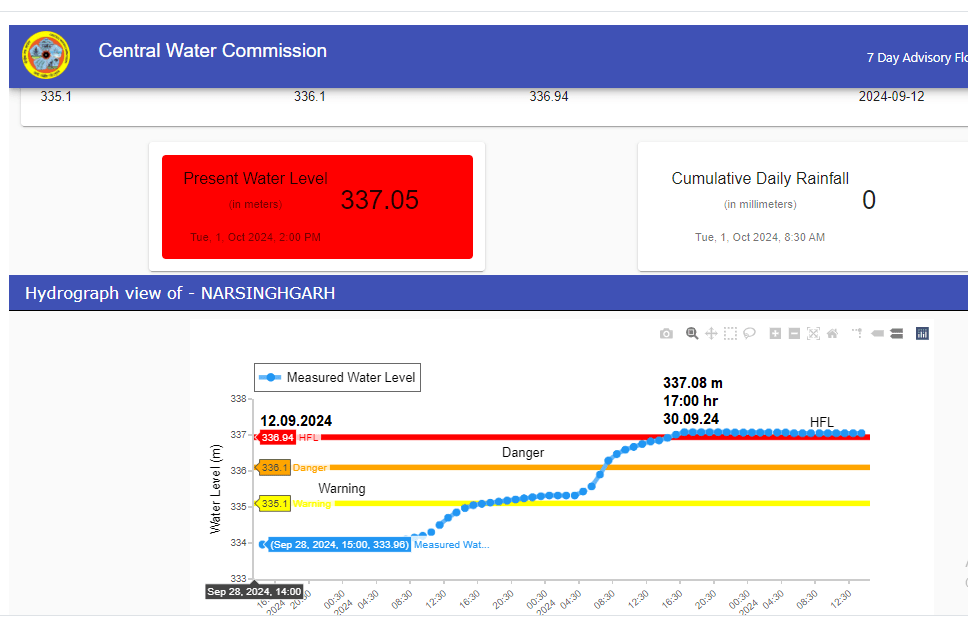The width and height of the screenshot is (968, 638).
Task: Click the Central Water Commission logo
Action: click(46, 56)
